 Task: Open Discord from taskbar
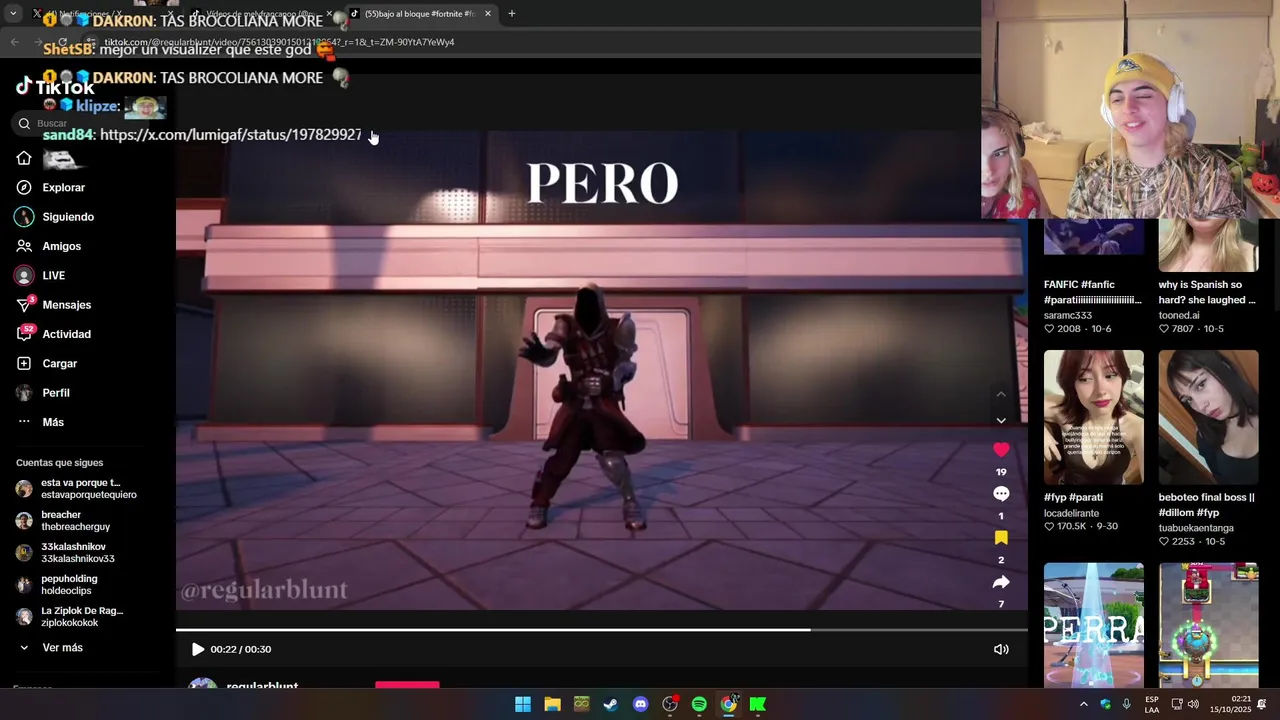point(640,705)
